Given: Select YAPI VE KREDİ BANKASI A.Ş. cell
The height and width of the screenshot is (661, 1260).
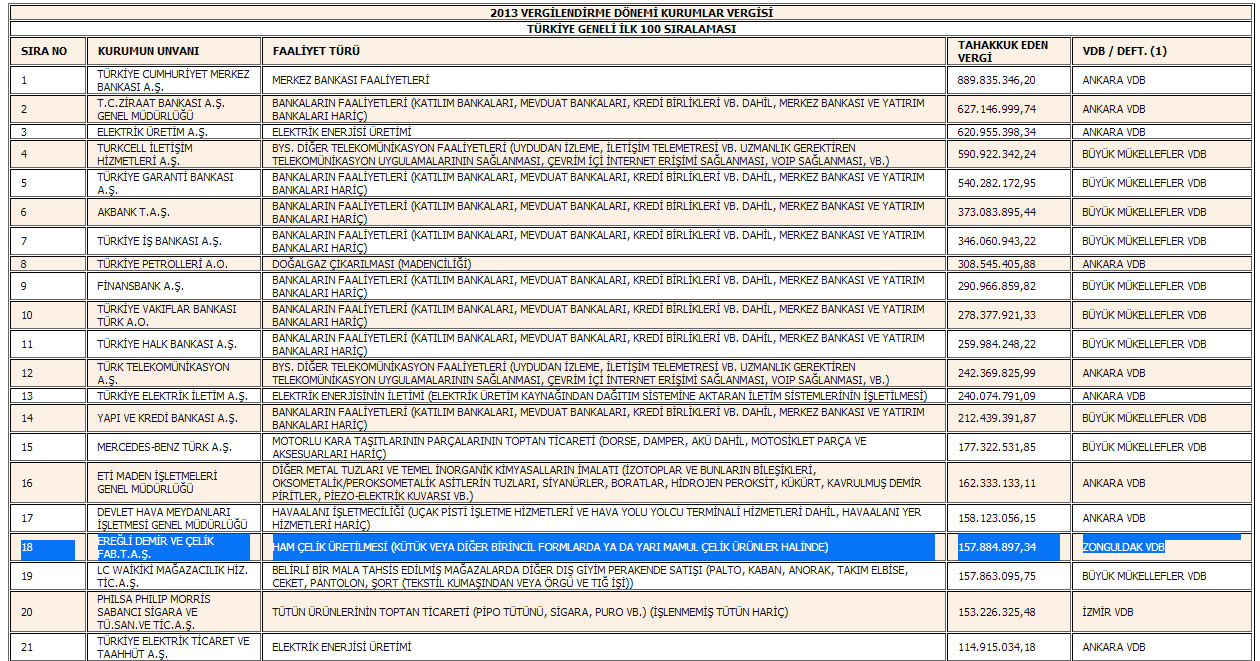Looking at the screenshot, I should [x=174, y=418].
